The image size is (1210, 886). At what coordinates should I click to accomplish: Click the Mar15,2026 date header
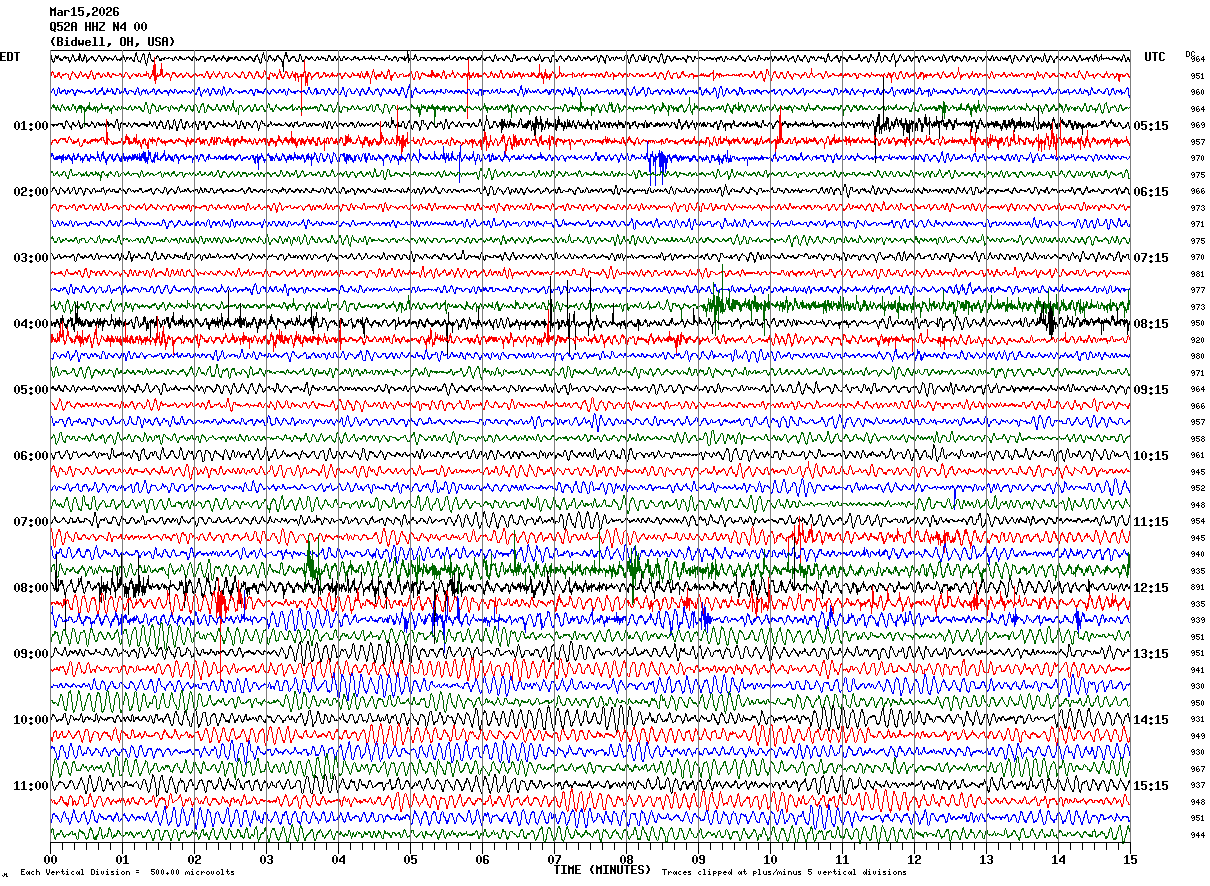click(x=84, y=12)
